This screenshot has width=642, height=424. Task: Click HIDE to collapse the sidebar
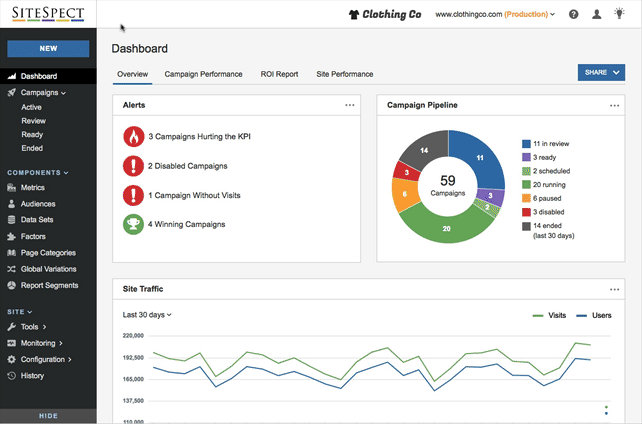(48, 416)
